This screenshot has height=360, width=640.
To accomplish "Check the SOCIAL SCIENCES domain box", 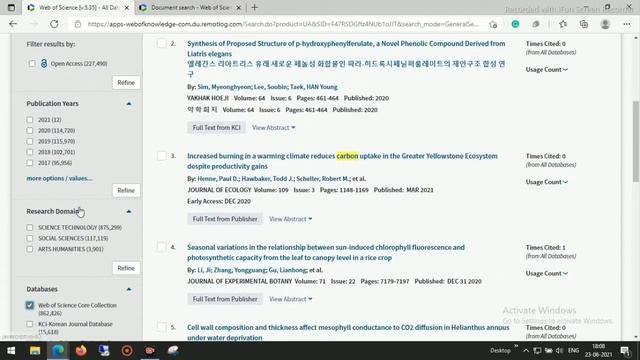I will click(x=30, y=238).
